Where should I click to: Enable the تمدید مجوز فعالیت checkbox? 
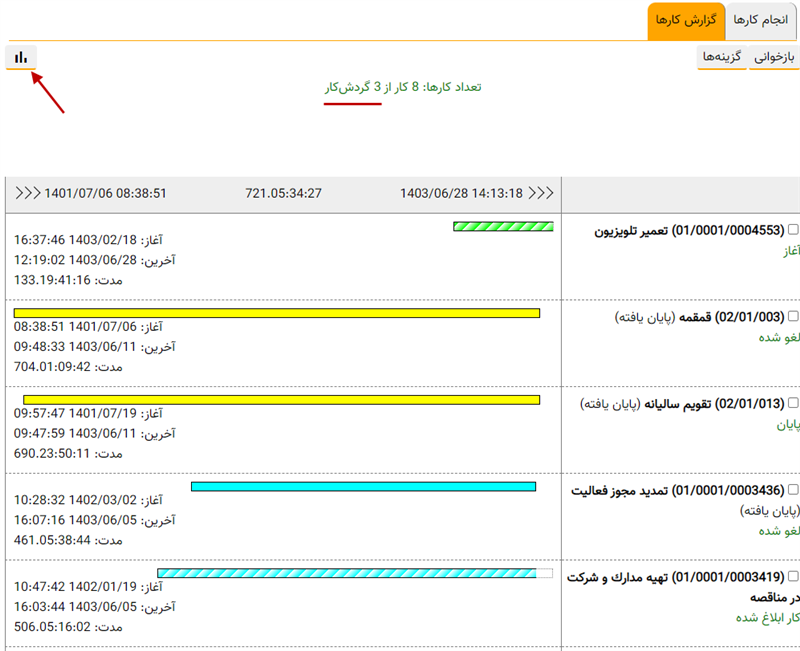[x=794, y=491]
